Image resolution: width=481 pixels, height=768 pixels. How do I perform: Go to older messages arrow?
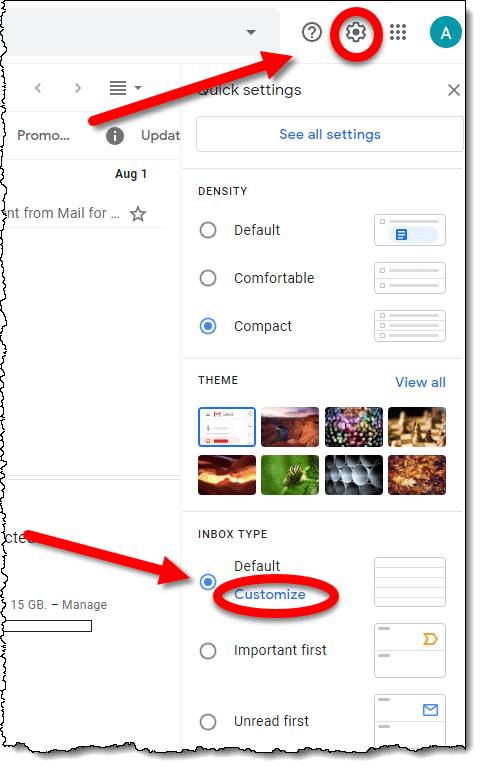[x=78, y=88]
